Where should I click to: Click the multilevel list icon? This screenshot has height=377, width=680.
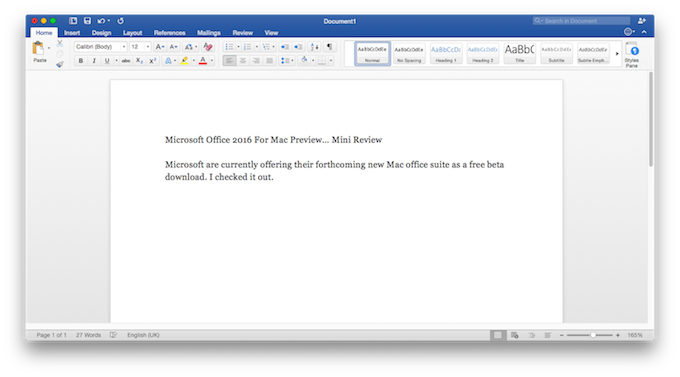click(x=266, y=46)
